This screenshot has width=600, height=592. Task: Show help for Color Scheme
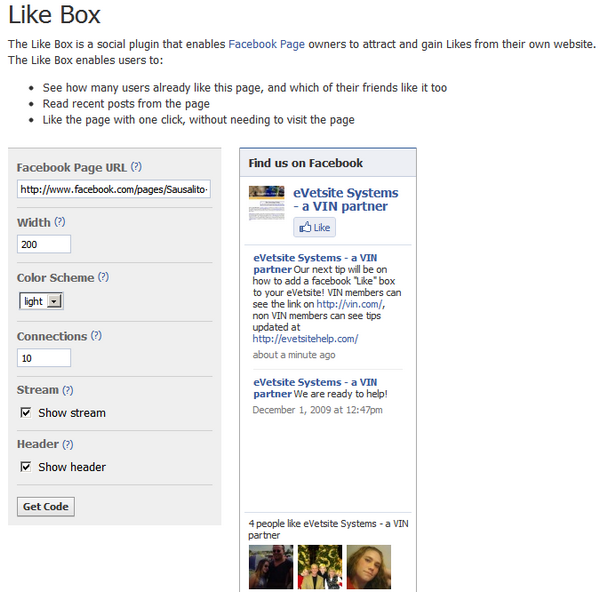point(103,277)
